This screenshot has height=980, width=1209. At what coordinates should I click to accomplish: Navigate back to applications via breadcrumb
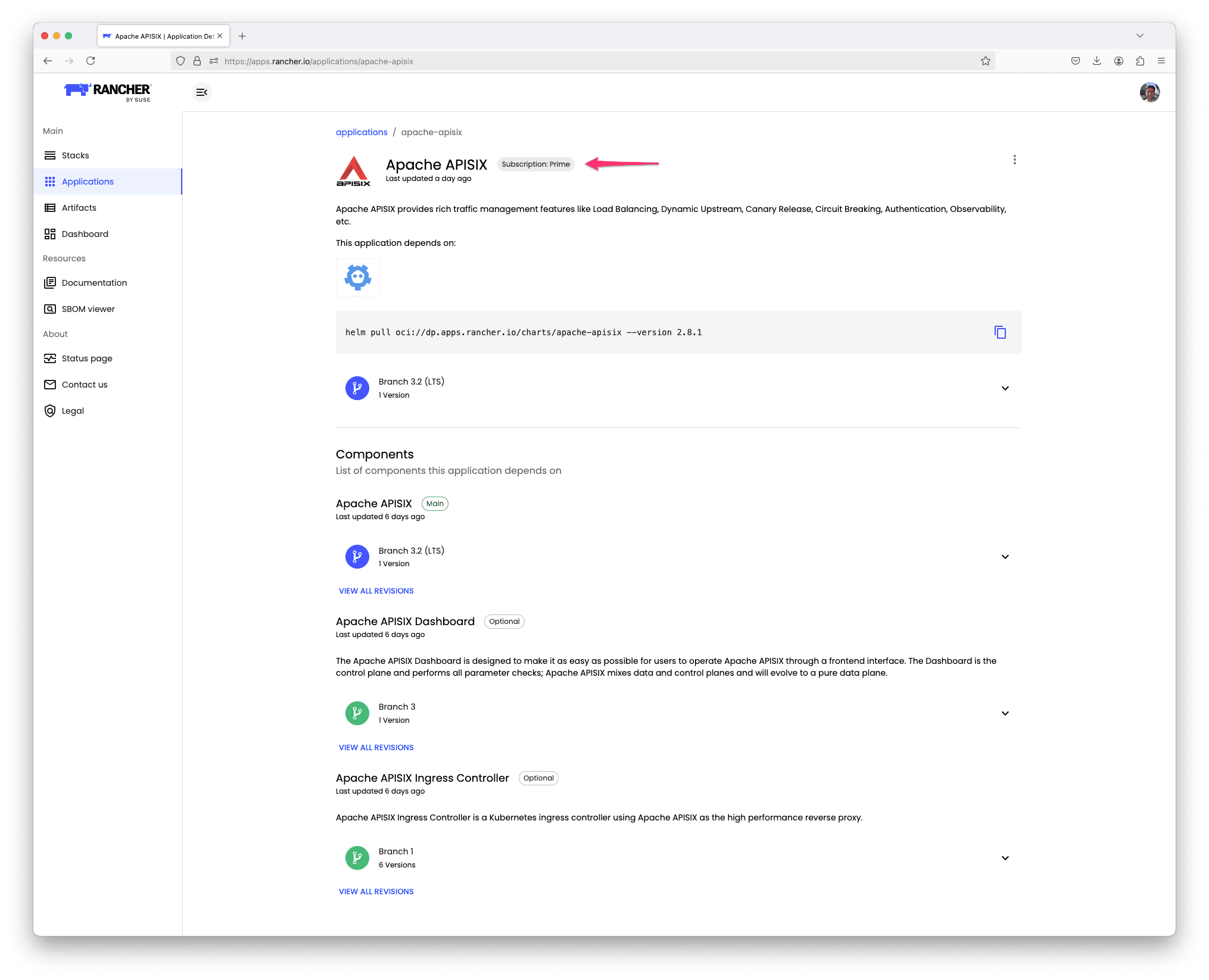(361, 132)
